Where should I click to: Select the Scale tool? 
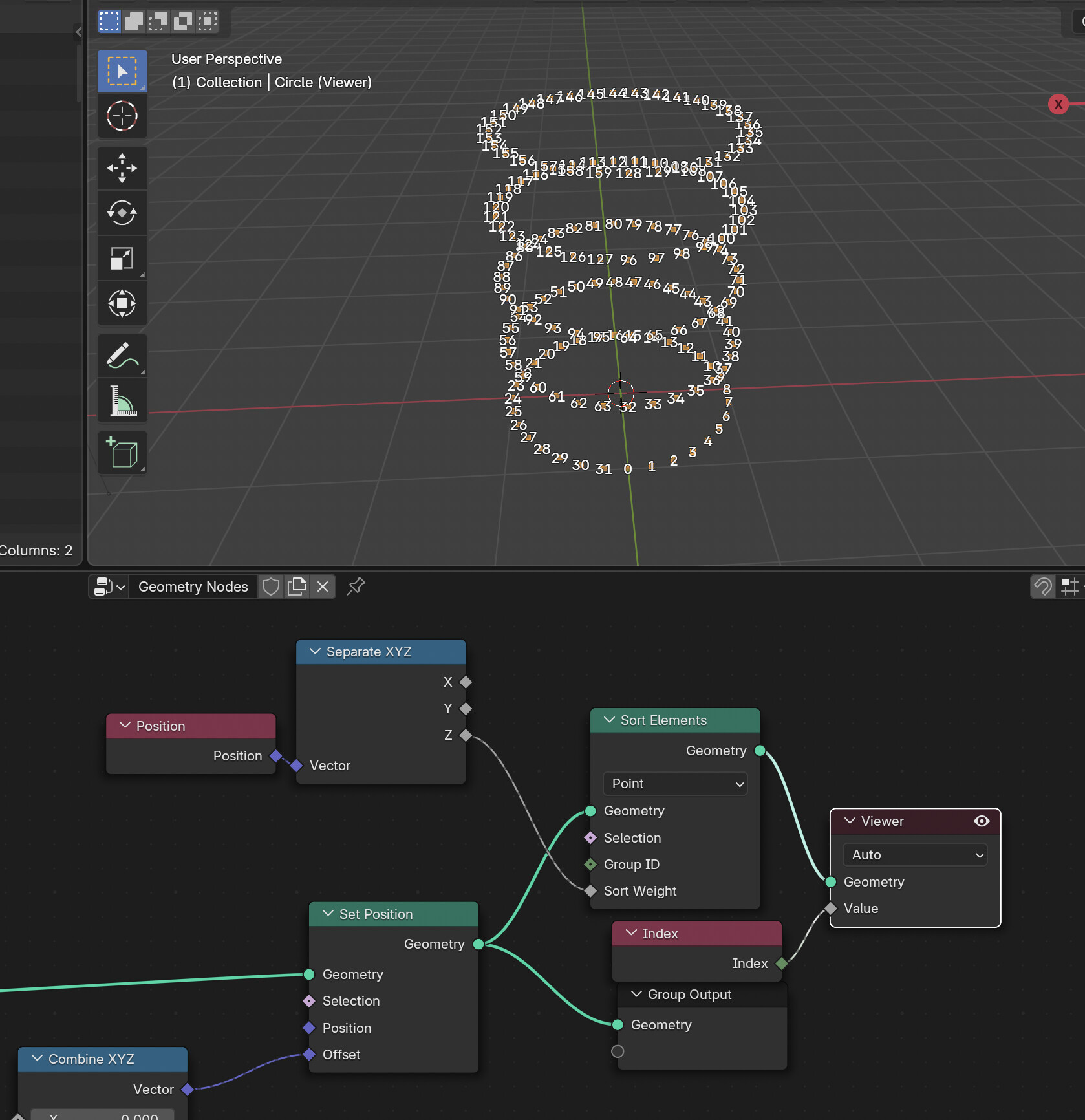click(x=122, y=258)
